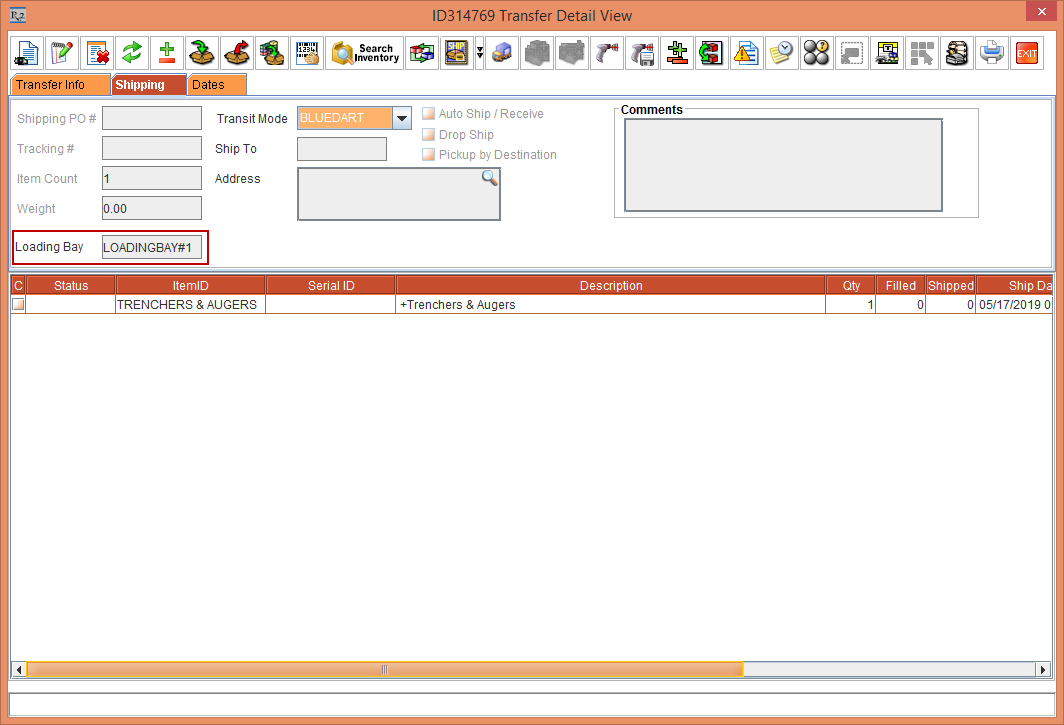Click the SHIP icon in toolbar
The width and height of the screenshot is (1064, 725).
(458, 53)
